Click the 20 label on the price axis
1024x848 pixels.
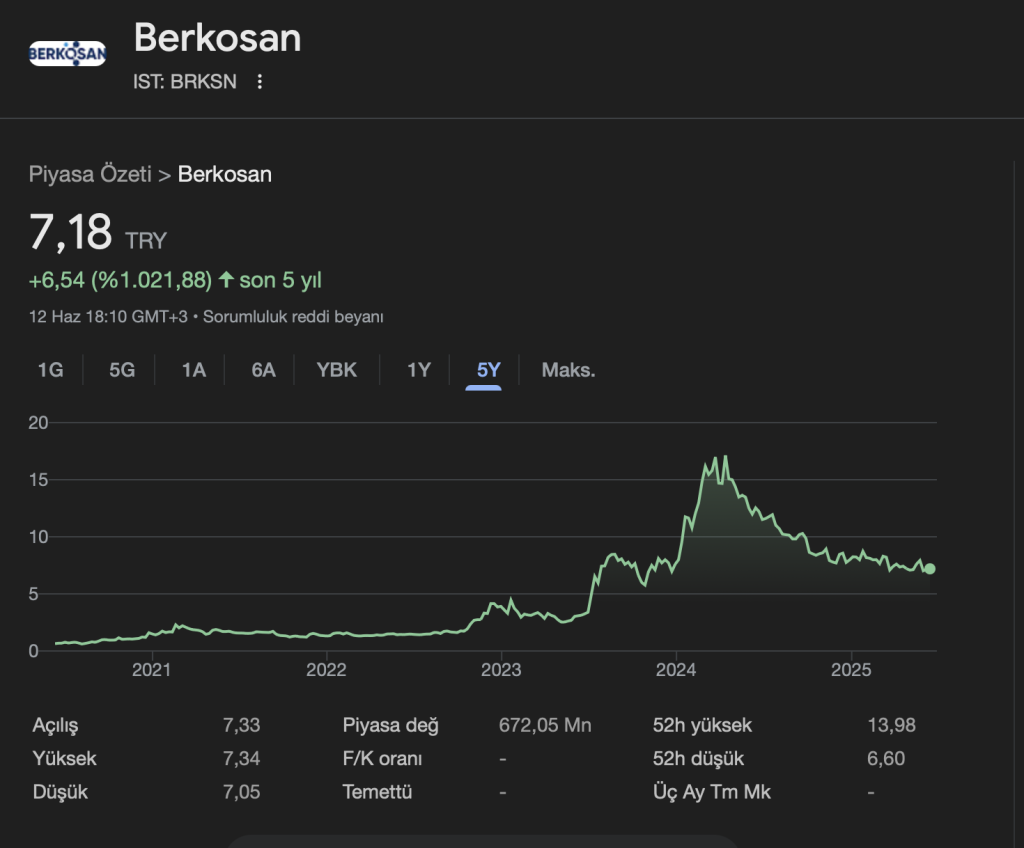coord(38,423)
